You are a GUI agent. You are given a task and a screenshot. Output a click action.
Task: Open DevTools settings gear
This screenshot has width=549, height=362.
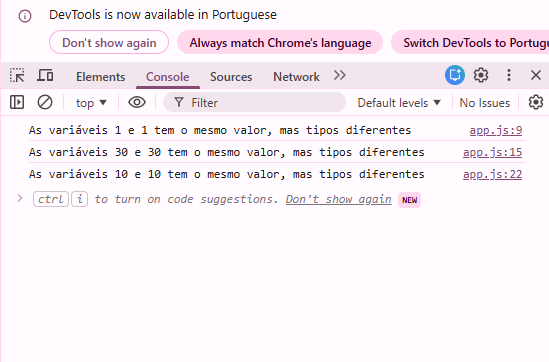(481, 75)
